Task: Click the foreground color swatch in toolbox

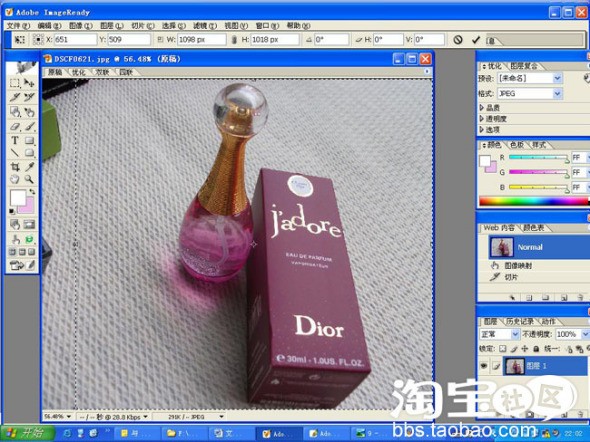Action: [17, 197]
